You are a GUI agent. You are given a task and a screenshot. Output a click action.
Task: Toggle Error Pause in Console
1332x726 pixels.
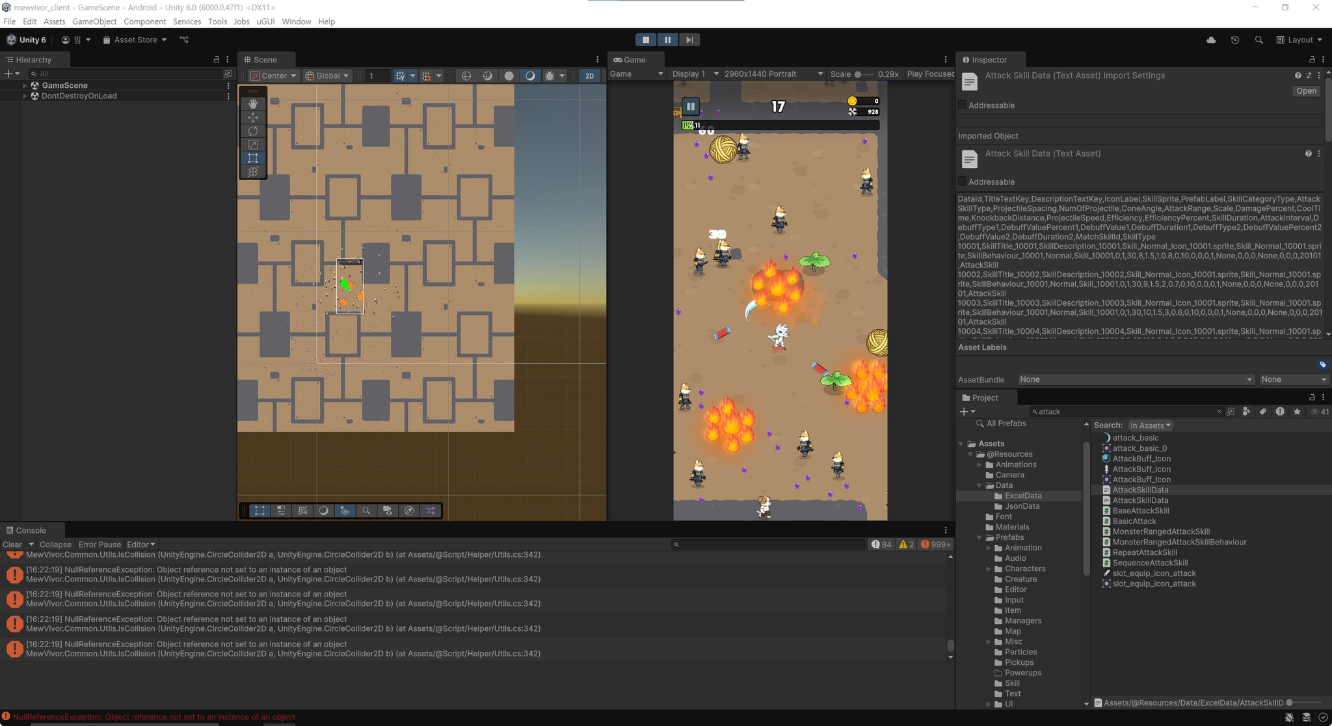coord(100,545)
